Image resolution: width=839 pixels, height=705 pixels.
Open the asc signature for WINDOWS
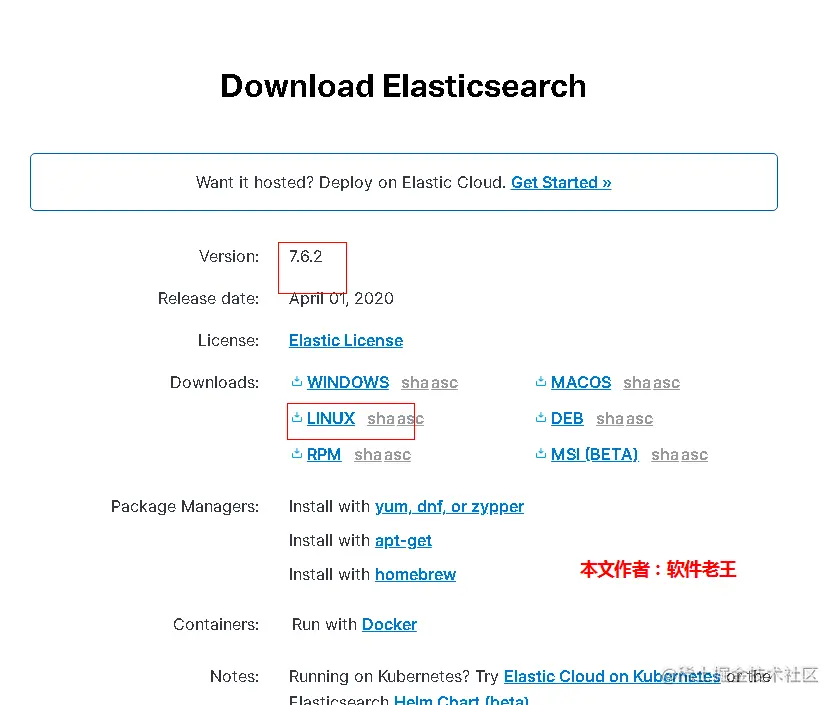[x=445, y=383]
